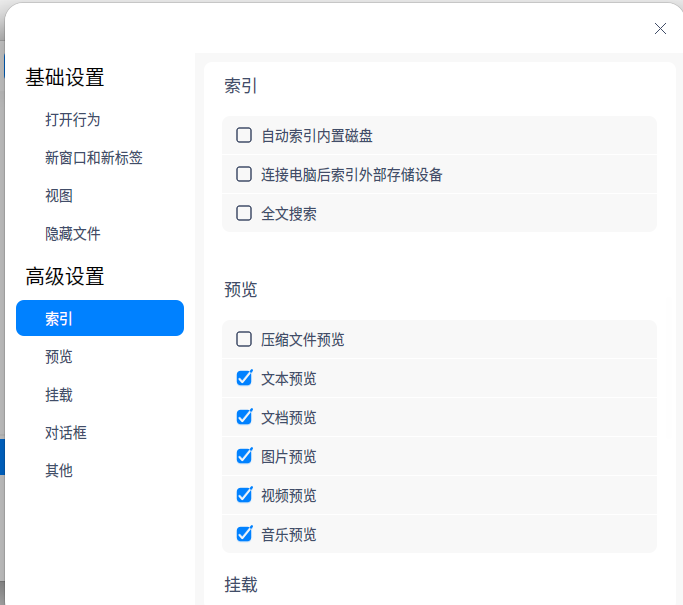Turn off 视频预览 checkbox
This screenshot has height=605, width=683.
point(244,495)
